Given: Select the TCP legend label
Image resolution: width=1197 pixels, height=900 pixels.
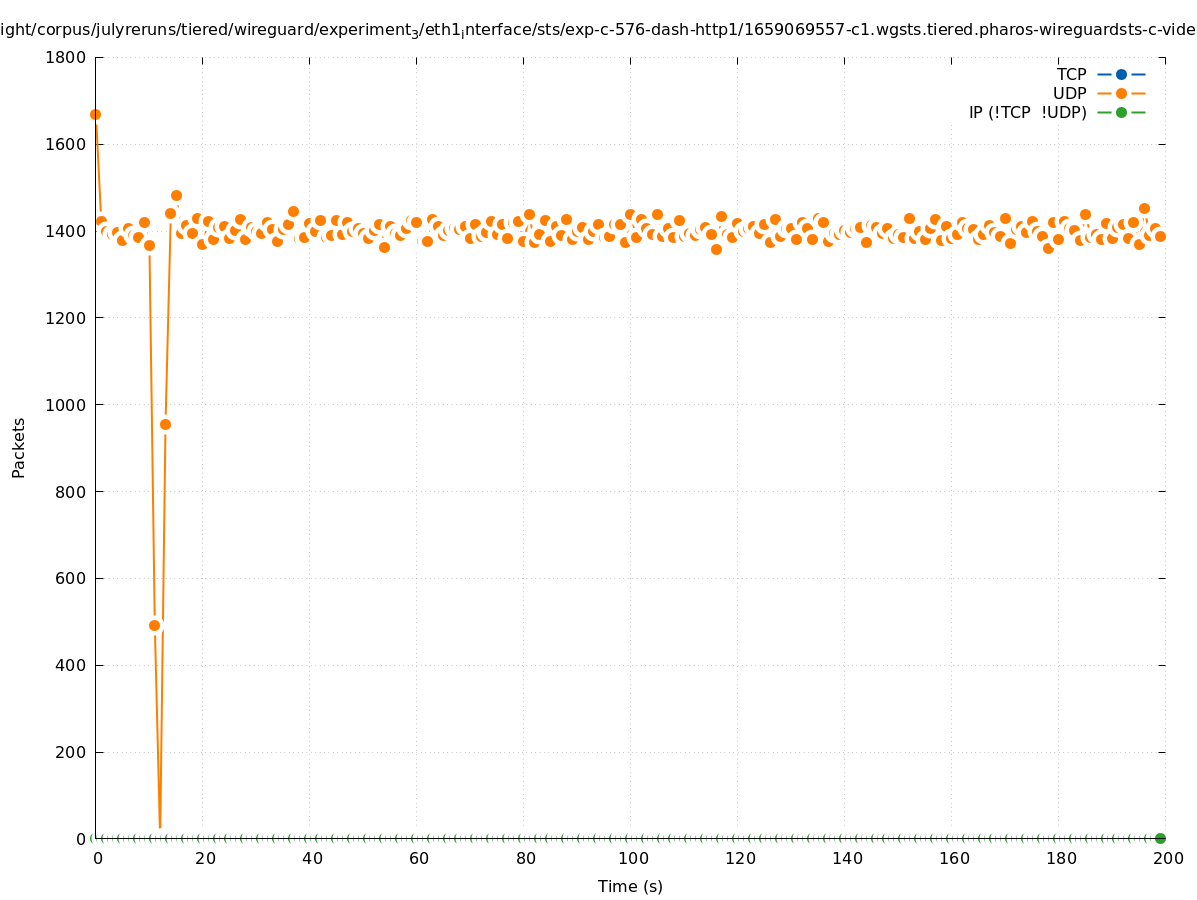Looking at the screenshot, I should coord(1071,74).
